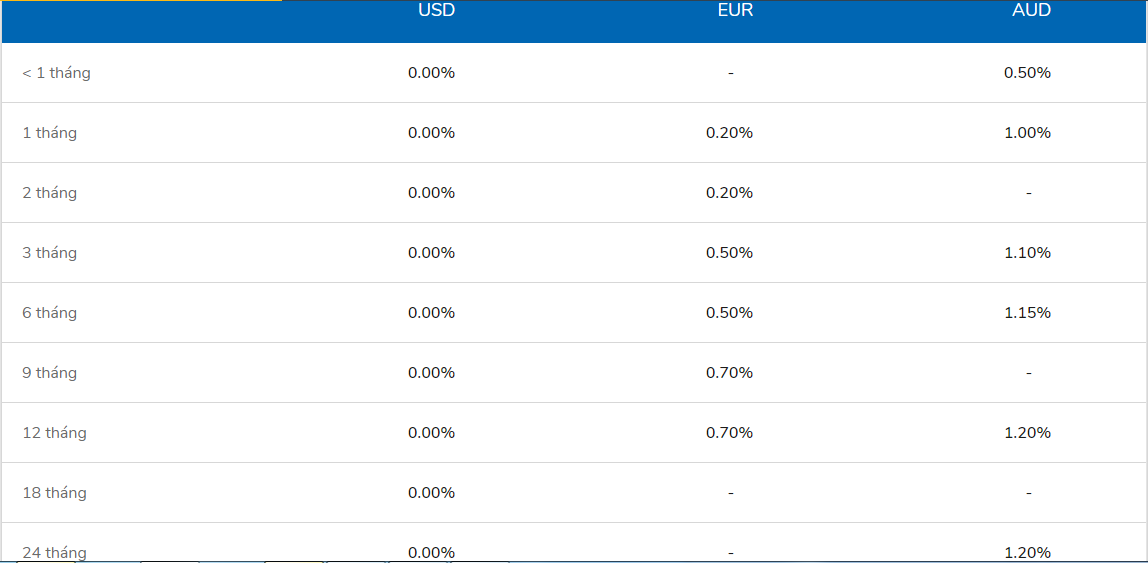Click the USD column header
1148x563 pixels.
click(x=436, y=11)
